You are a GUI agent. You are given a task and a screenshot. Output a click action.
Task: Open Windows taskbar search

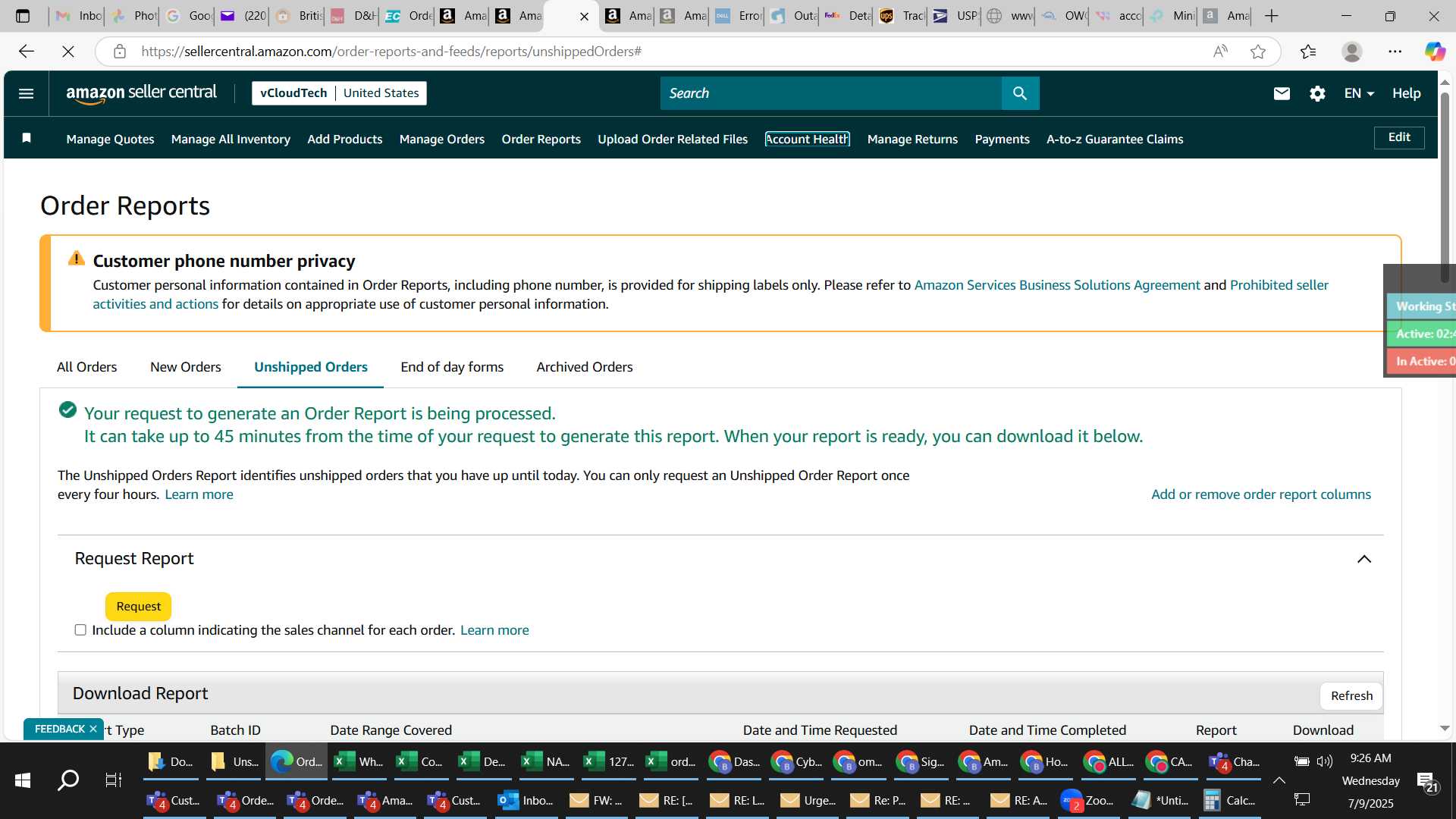tap(68, 780)
